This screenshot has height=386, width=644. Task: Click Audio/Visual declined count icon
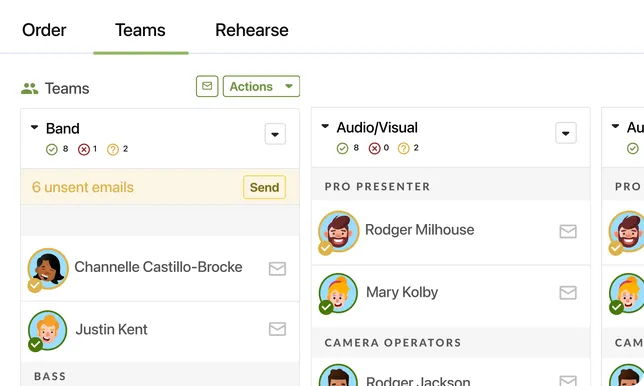[x=374, y=148]
